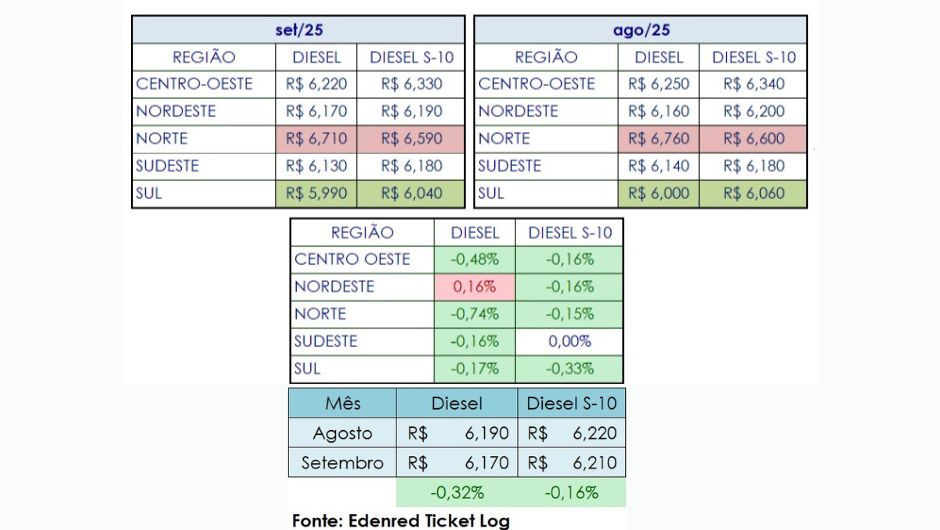Select the 0,00% Sudeste S-10 cell
This screenshot has width=940, height=530.
(x=570, y=341)
